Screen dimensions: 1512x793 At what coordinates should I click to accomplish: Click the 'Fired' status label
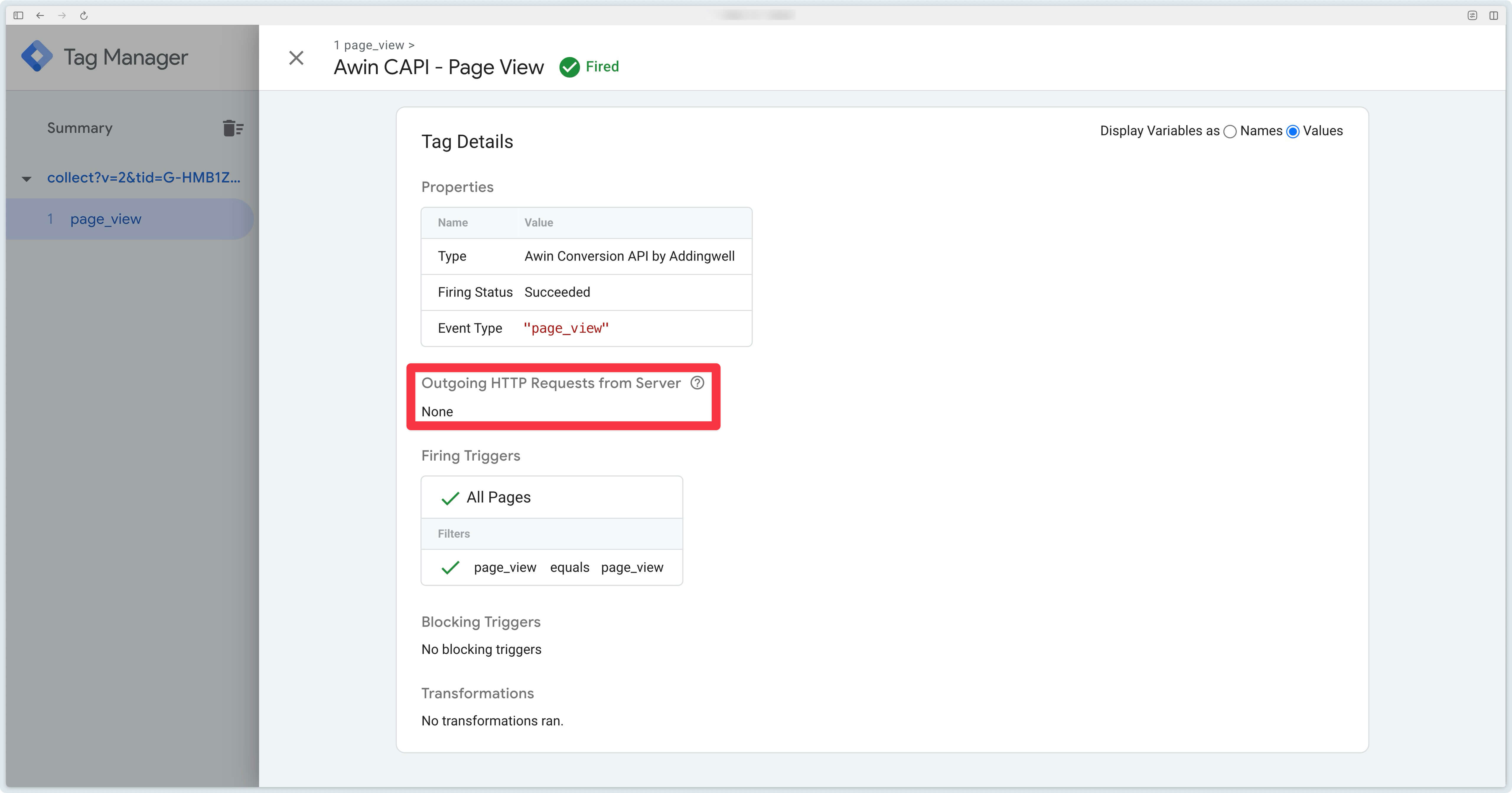[602, 66]
